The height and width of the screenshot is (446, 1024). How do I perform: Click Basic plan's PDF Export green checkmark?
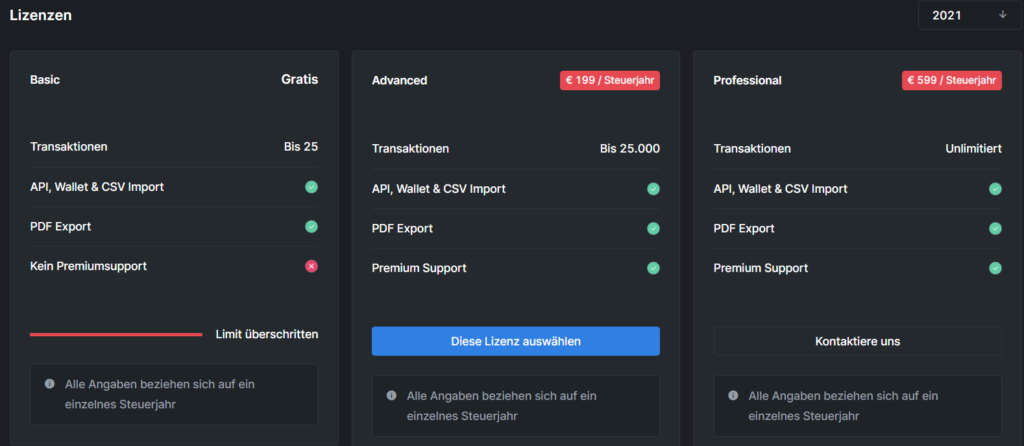coord(312,227)
